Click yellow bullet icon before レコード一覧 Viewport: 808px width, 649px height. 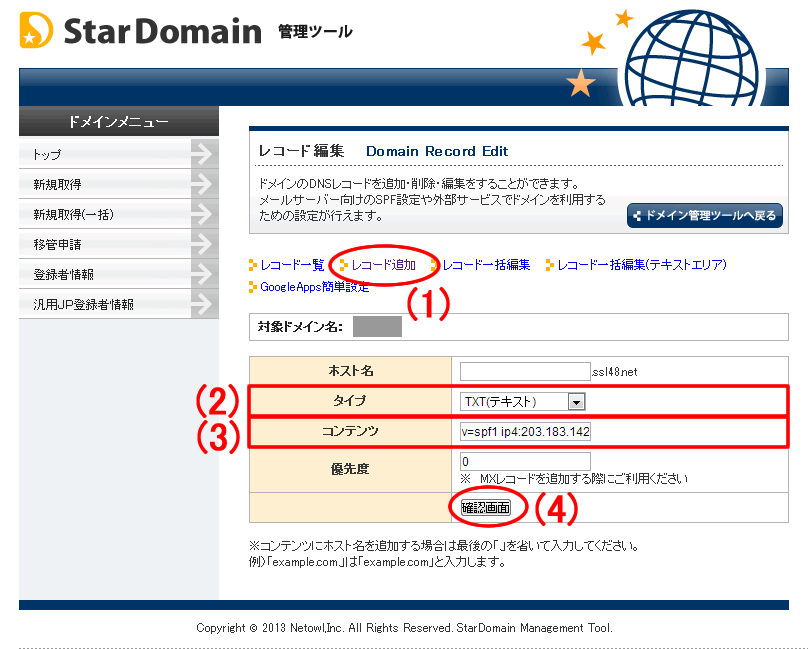coord(252,265)
